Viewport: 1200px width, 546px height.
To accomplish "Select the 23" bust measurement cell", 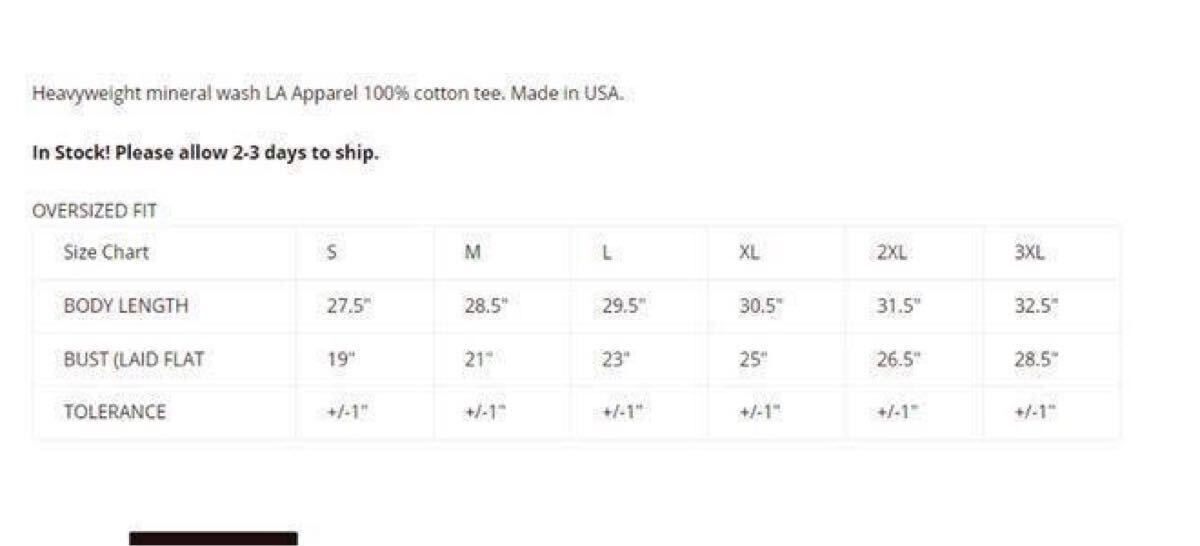I will (x=617, y=359).
